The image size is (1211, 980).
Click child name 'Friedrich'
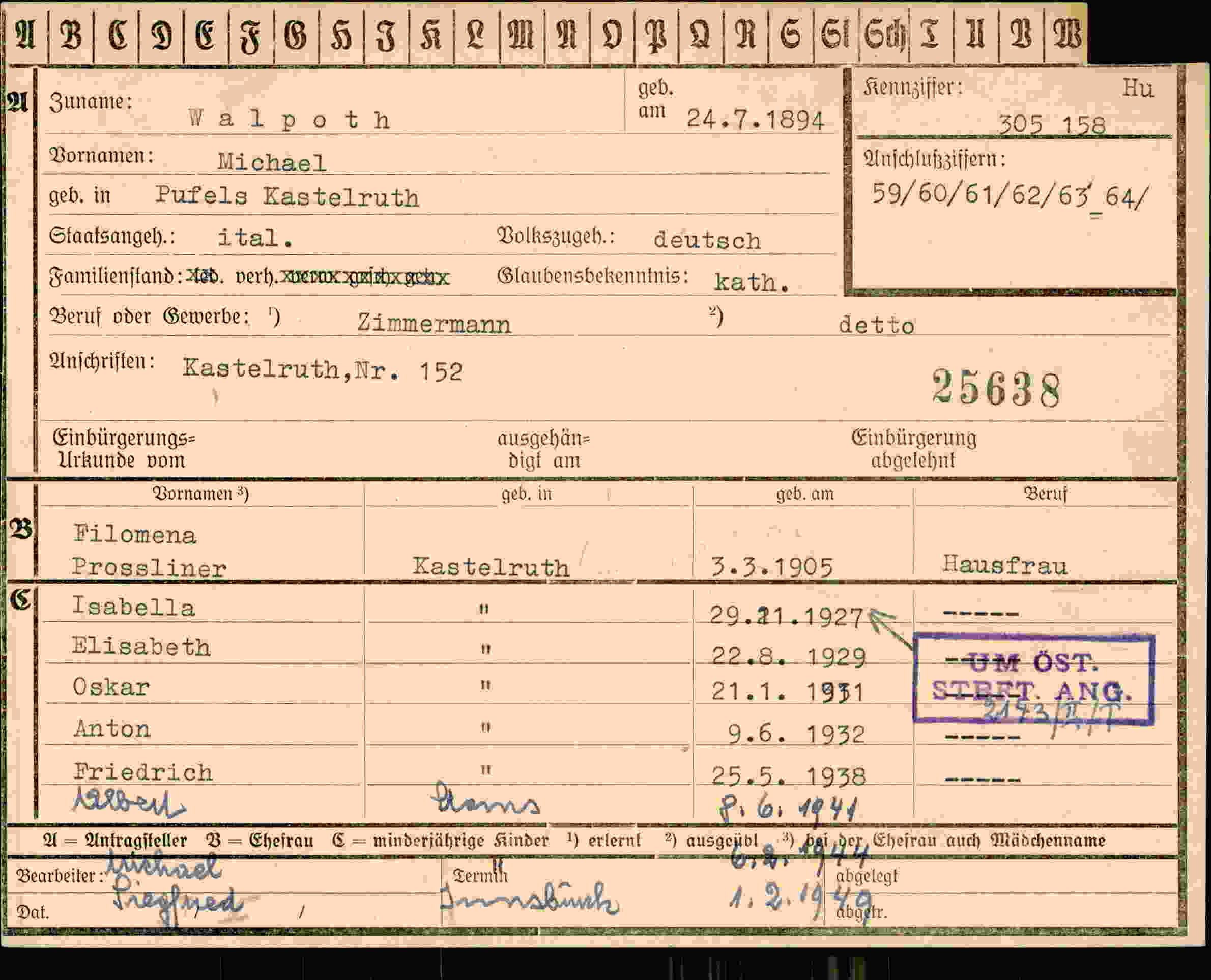pyautogui.click(x=143, y=772)
